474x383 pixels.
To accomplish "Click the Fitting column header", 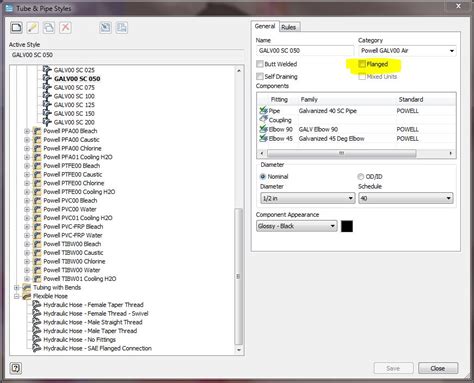I will 279,99.
